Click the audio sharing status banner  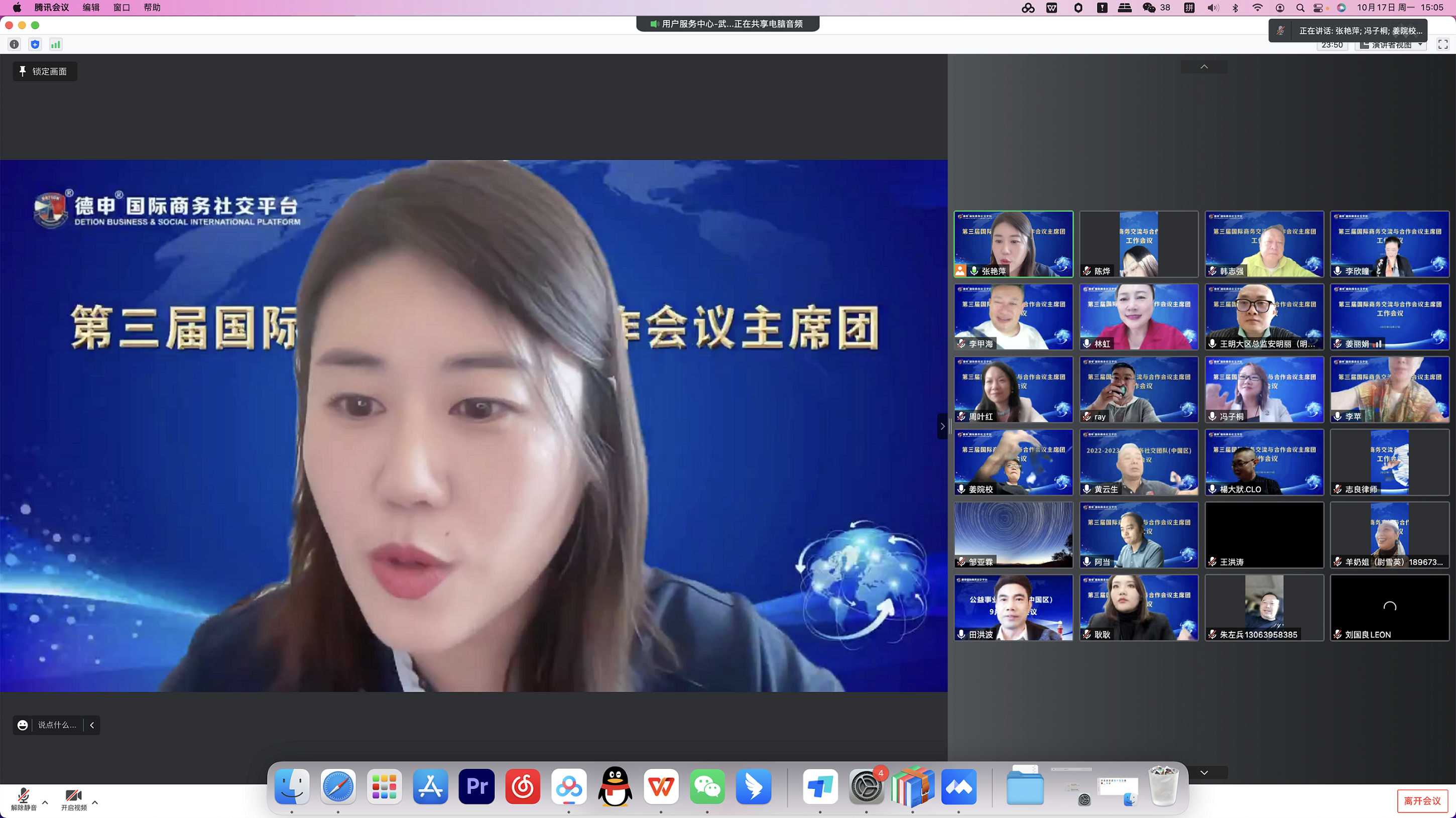pos(727,24)
